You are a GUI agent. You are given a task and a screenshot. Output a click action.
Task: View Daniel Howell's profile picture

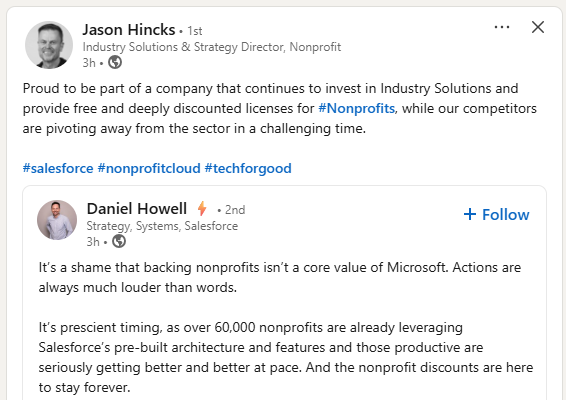[57, 220]
